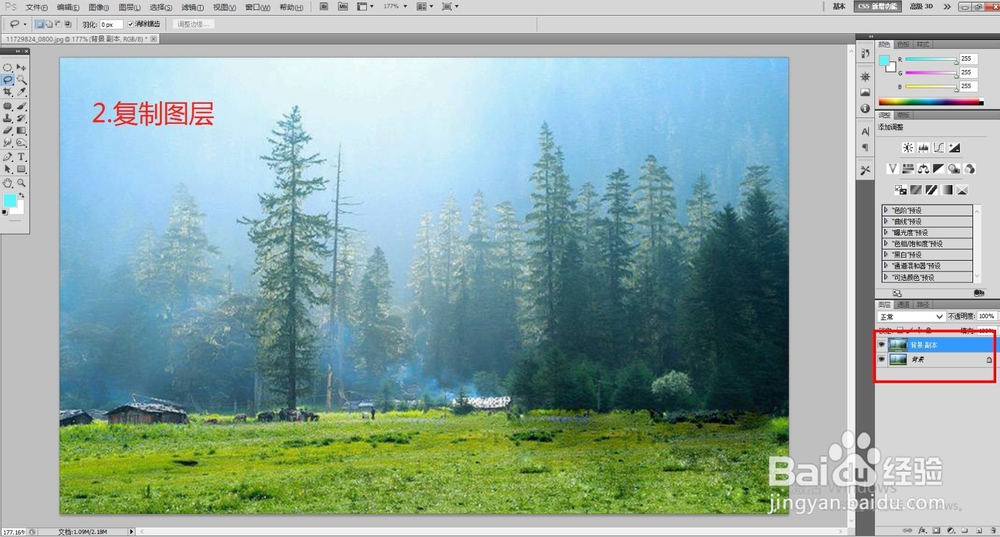
Task: Click the add layer style fx button
Action: pyautogui.click(x=922, y=530)
